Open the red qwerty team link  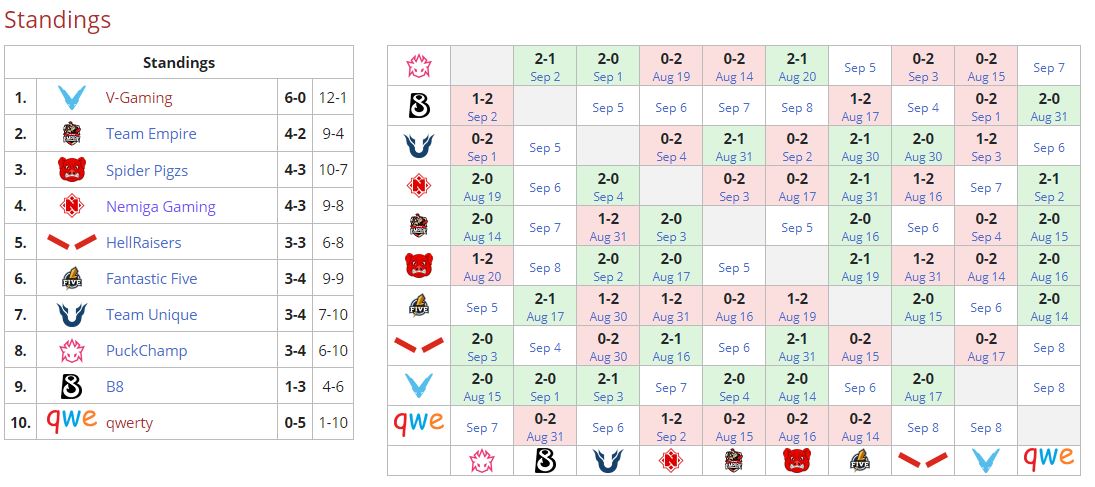point(129,422)
